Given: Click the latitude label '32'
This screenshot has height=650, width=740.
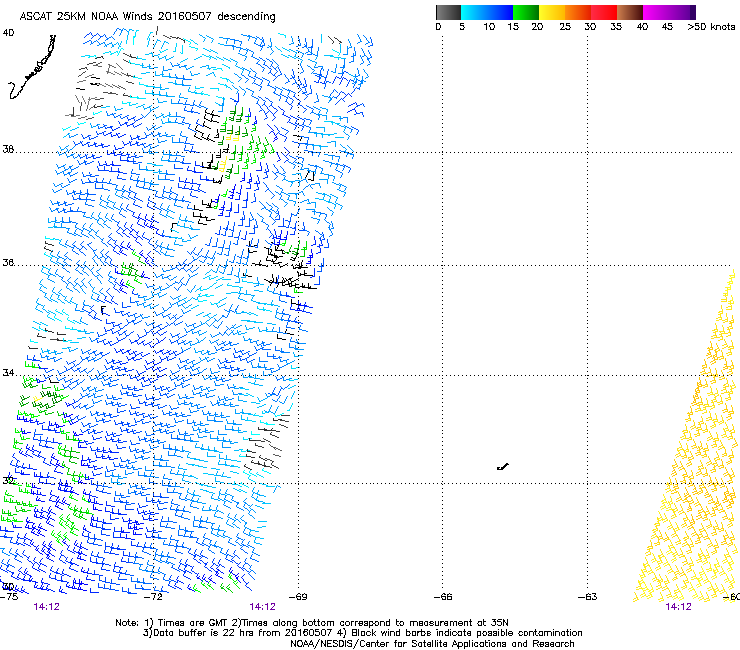Looking at the screenshot, I should point(8,481).
